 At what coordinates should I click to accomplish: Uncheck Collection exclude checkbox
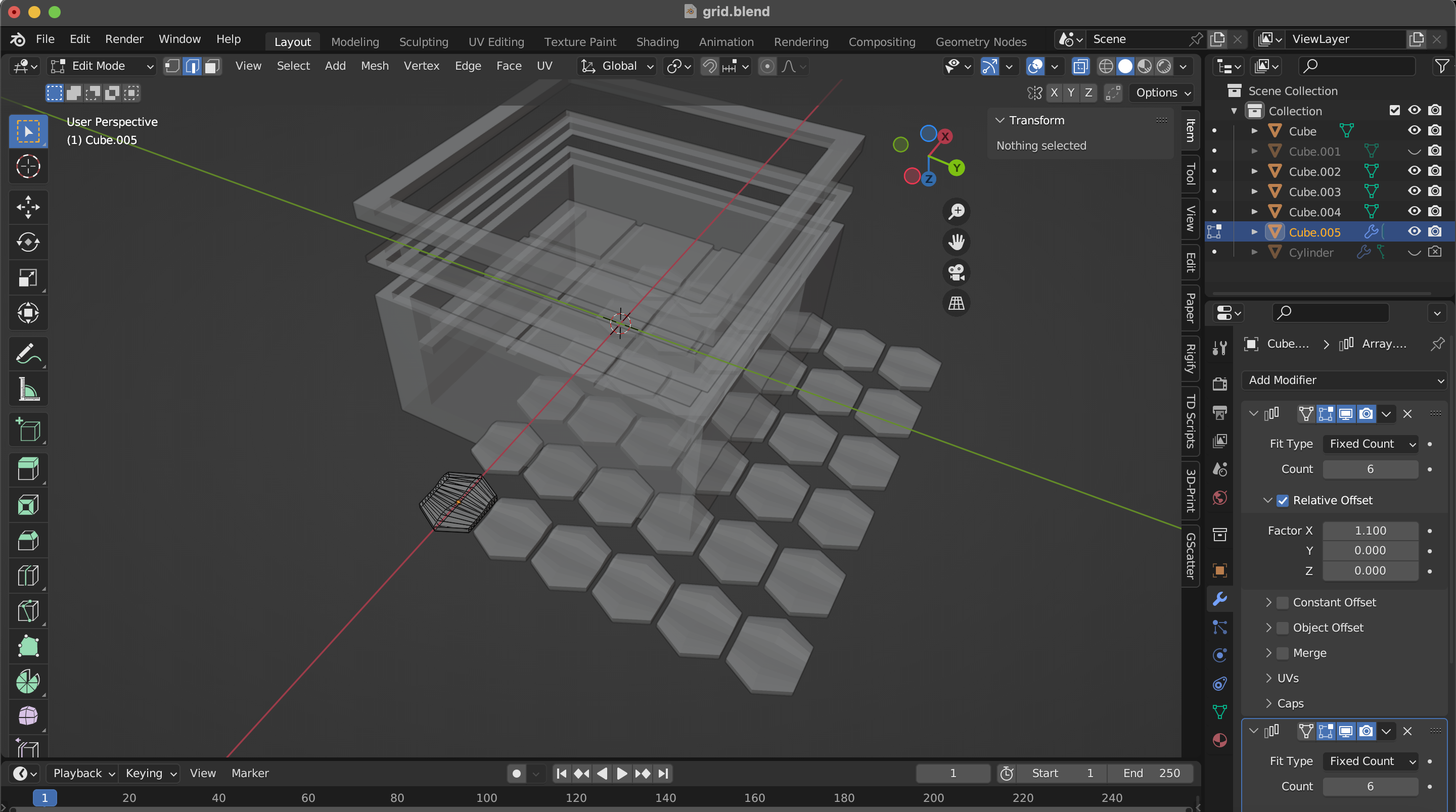[x=1394, y=110]
